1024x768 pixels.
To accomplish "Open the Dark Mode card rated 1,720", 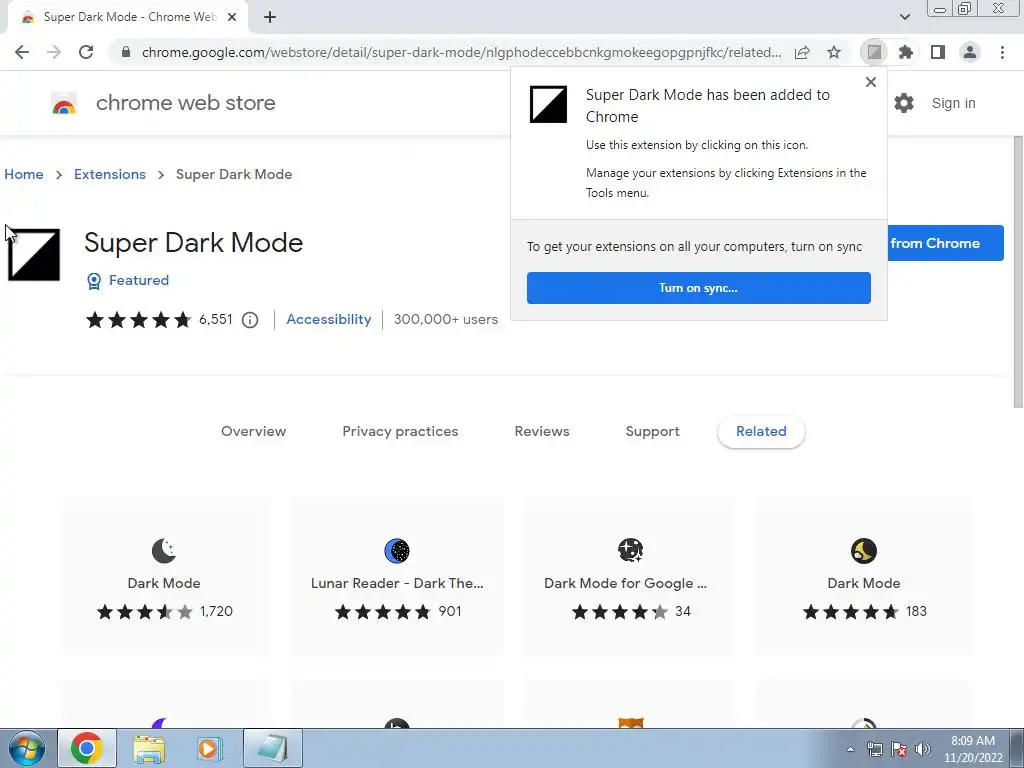I will click(164, 577).
